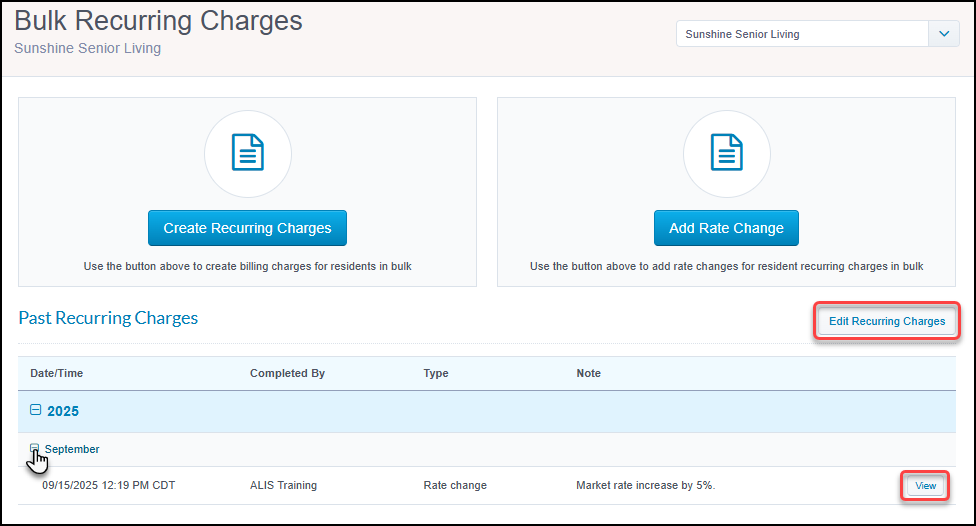Select the ALIS Training cell
The width and height of the screenshot is (976, 526).
[x=283, y=485]
